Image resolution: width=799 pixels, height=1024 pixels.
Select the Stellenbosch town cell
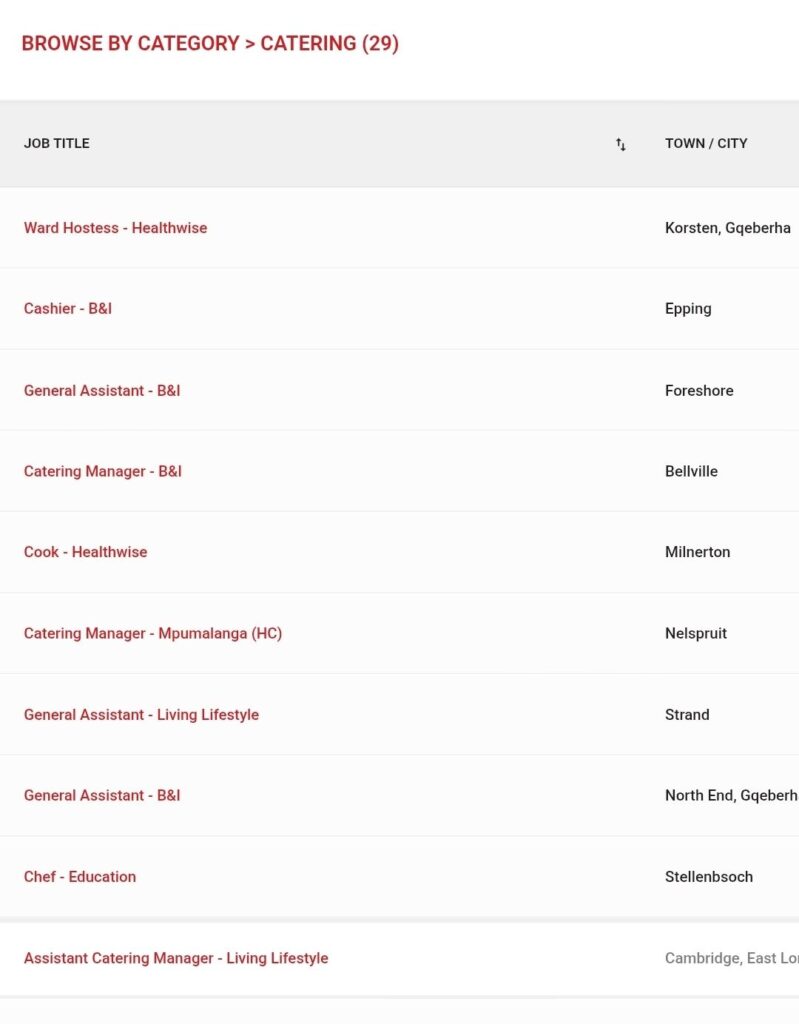[x=708, y=877]
